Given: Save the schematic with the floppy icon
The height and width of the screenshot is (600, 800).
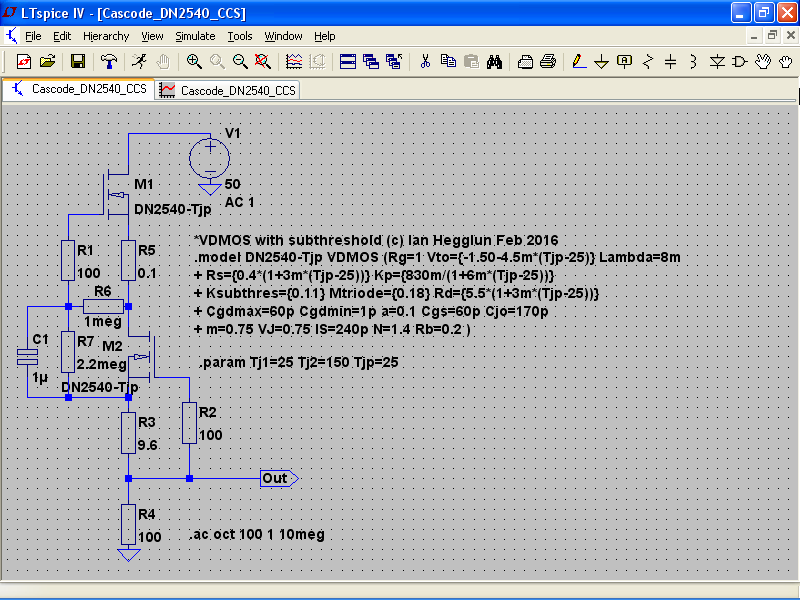Looking at the screenshot, I should [78, 62].
